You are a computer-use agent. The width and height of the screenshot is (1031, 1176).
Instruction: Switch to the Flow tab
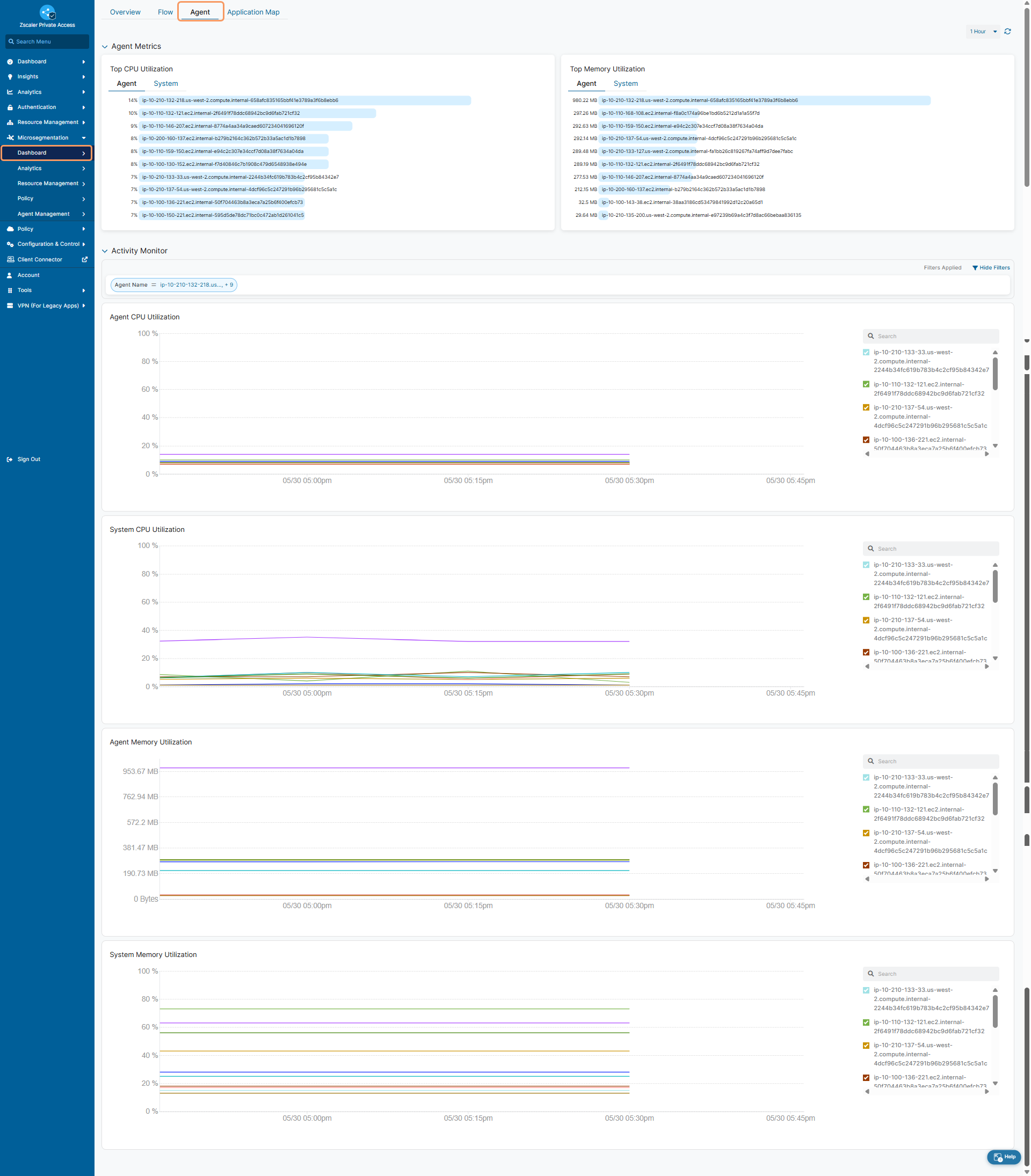coord(165,12)
